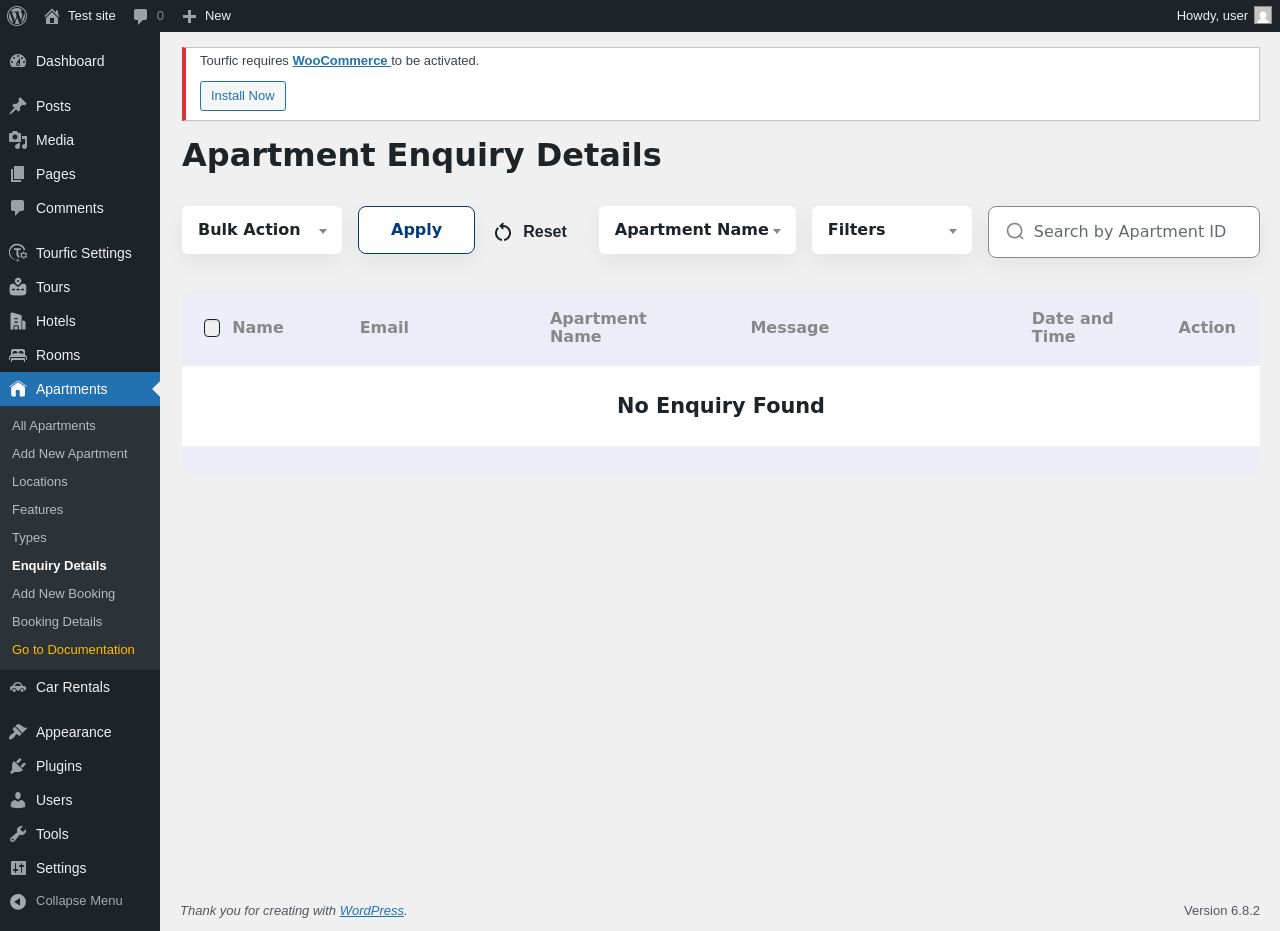Screen dimensions: 1280x931
Task: Click the user avatar icon
Action: (x=1263, y=15)
